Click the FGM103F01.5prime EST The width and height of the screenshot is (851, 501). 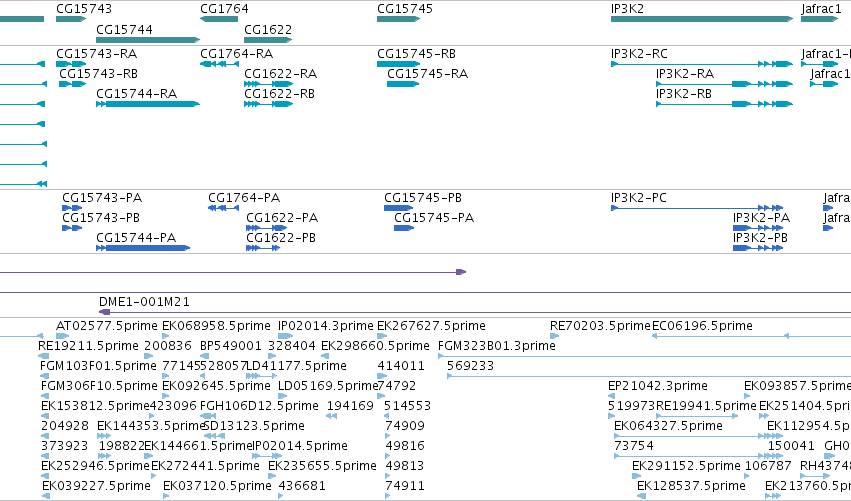tap(45, 376)
